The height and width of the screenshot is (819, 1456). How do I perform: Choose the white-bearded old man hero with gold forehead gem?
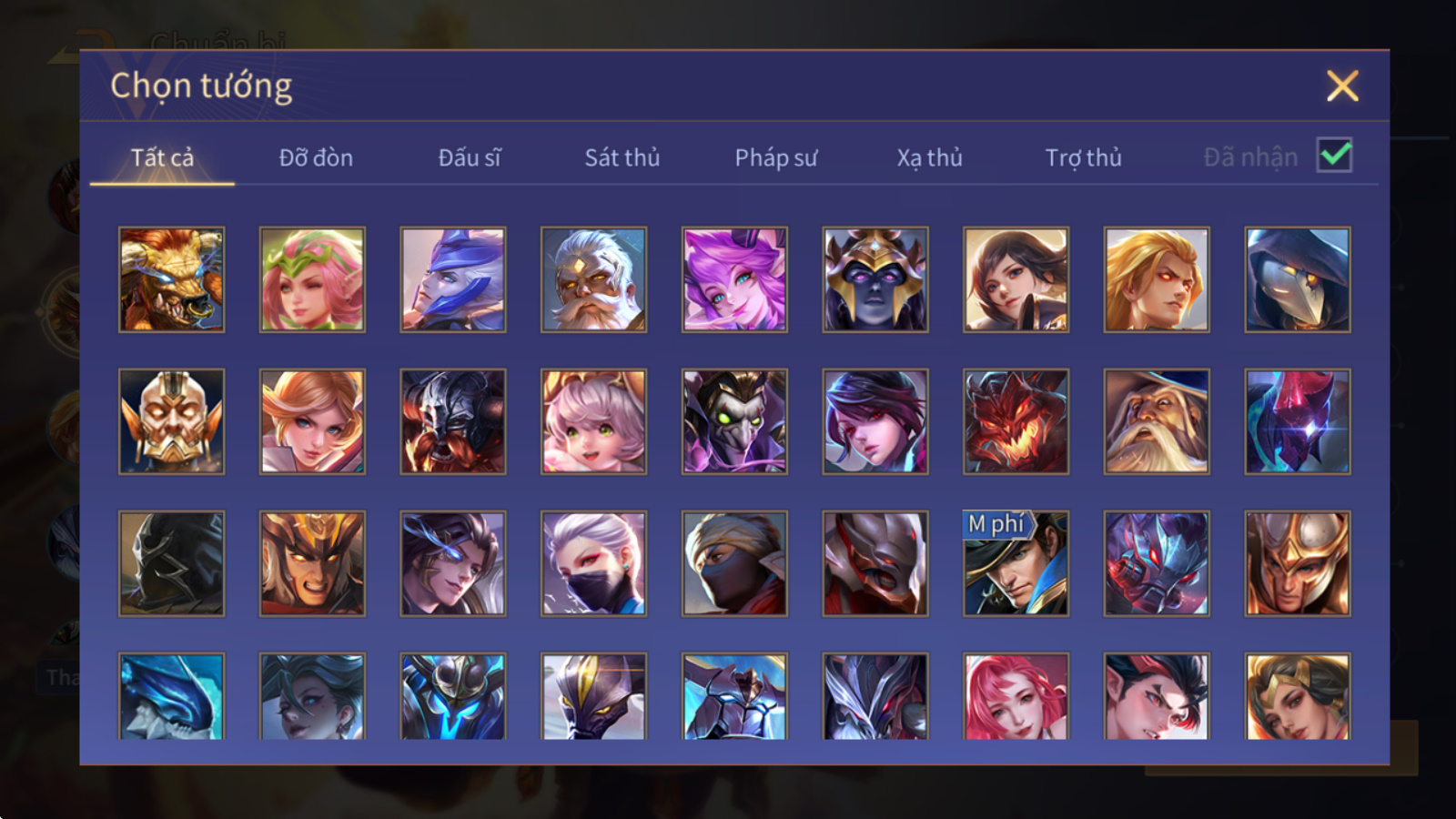coord(594,279)
